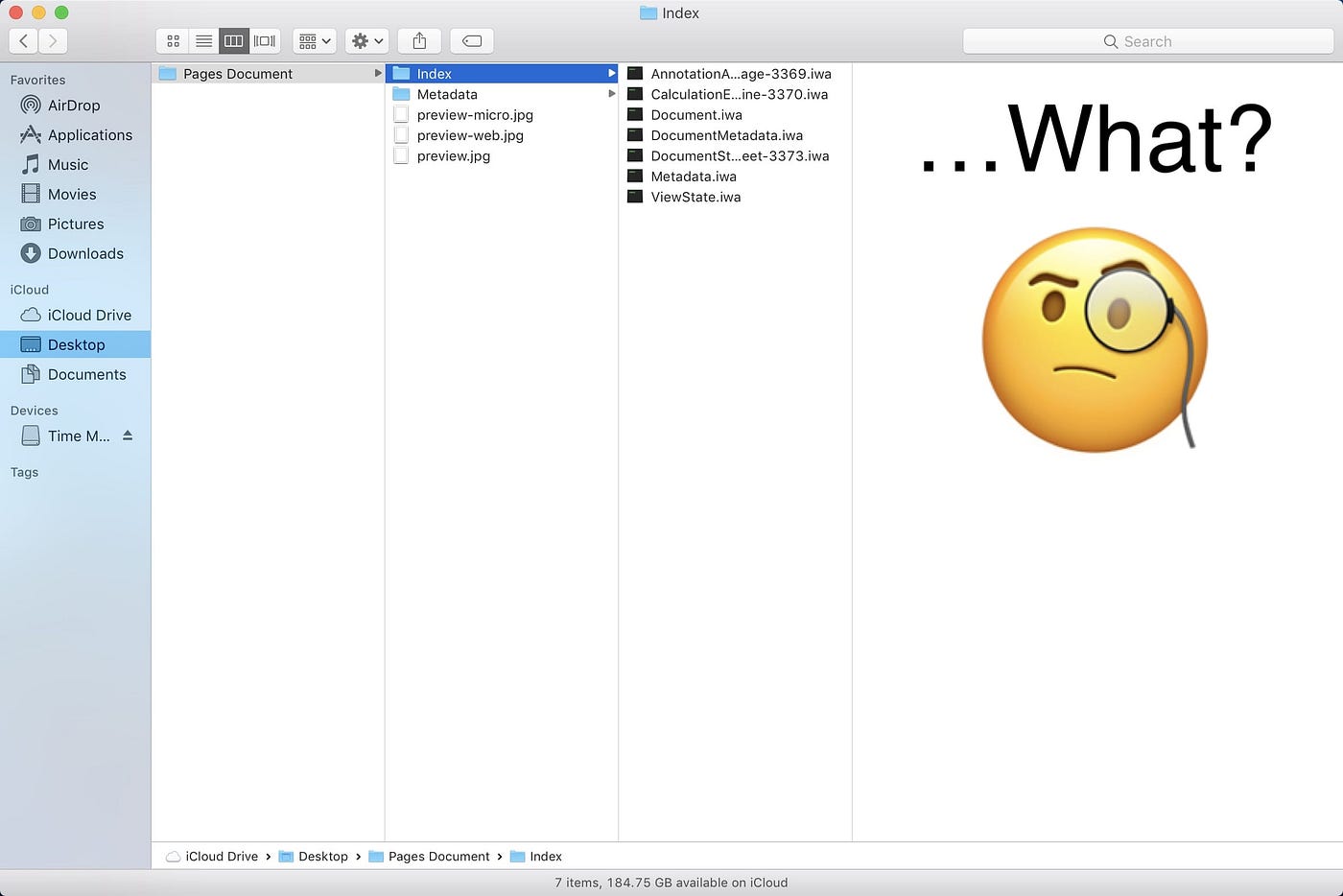Viewport: 1343px width, 896px height.
Task: Switch to Cover Flow view
Action: click(264, 41)
